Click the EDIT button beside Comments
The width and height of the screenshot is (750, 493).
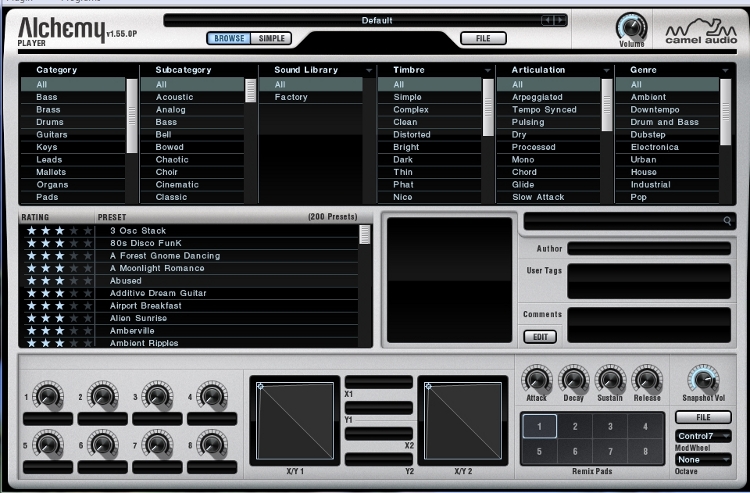pos(540,337)
